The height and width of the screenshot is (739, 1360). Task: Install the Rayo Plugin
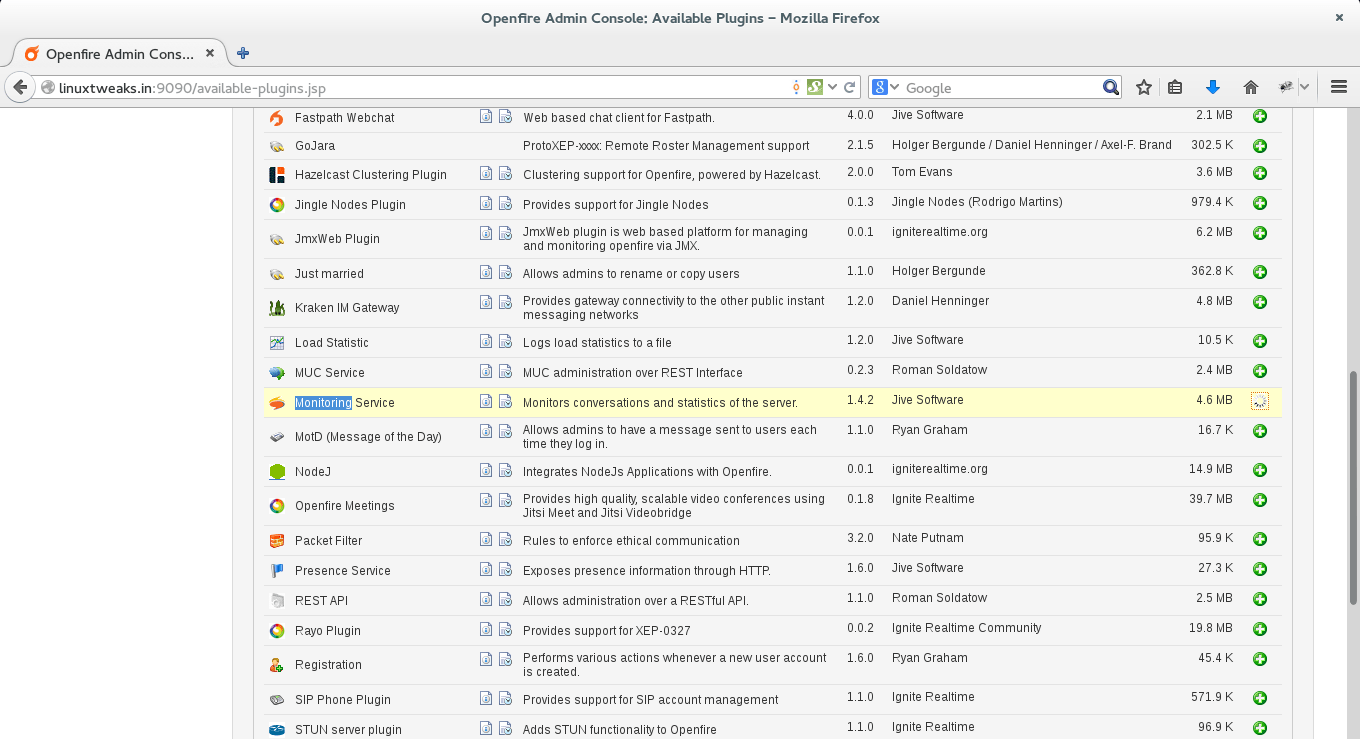tap(1260, 630)
